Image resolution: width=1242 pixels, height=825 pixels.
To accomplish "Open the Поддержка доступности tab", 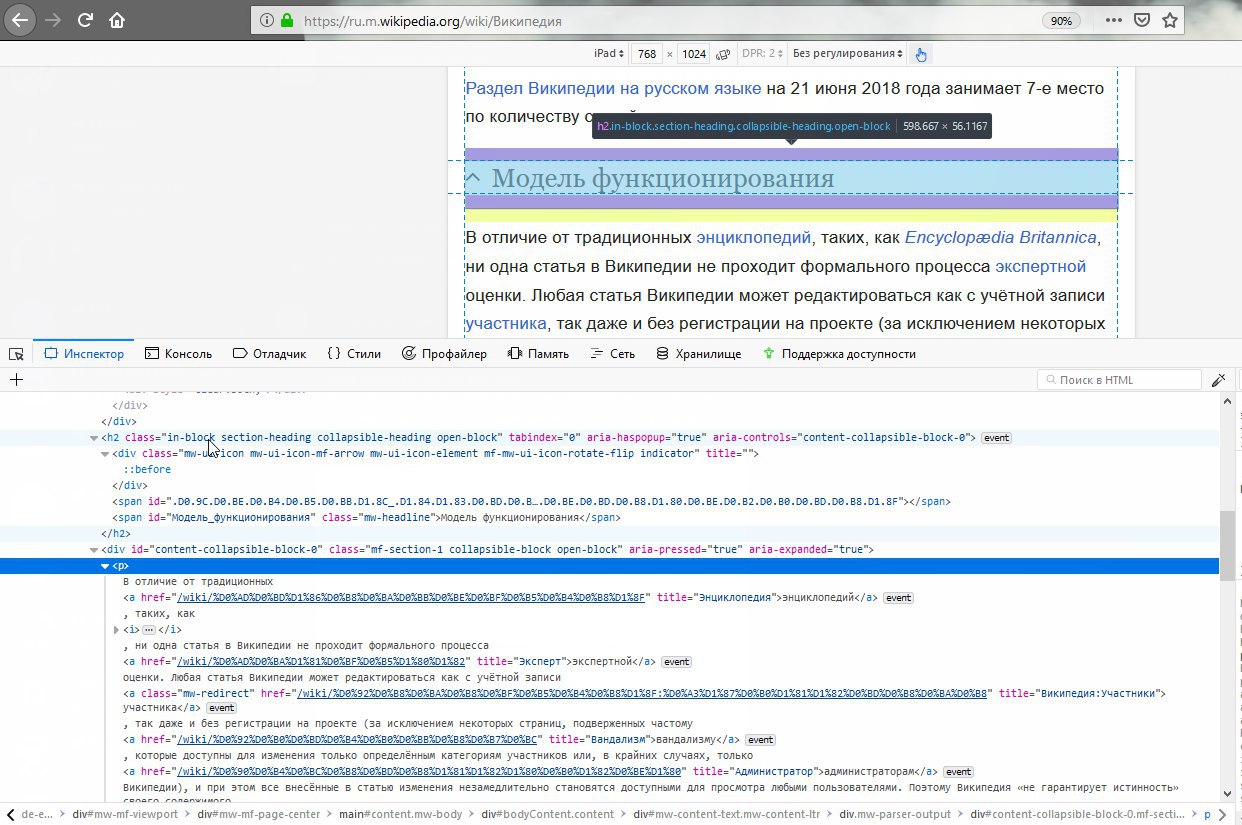I will point(838,354).
